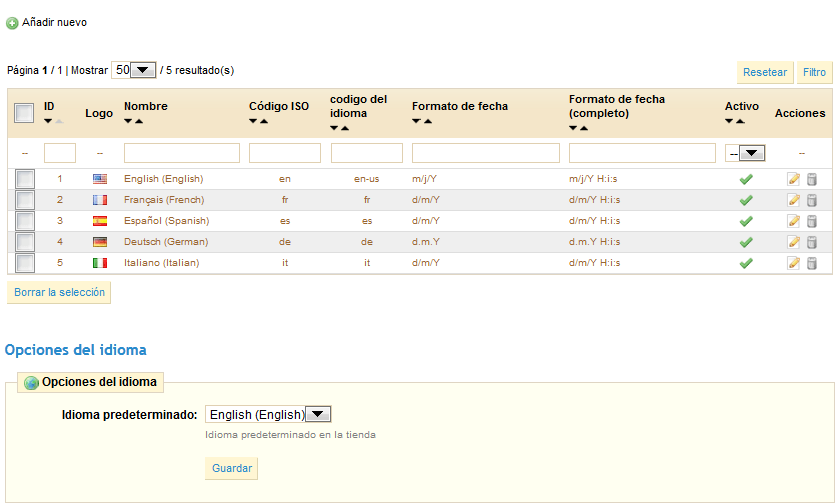Check the English row checkbox
This screenshot has height=504, width=838.
[x=25, y=179]
